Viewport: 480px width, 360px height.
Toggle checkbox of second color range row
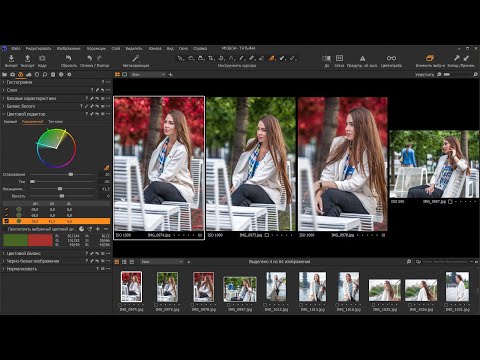pyautogui.click(x=6, y=215)
